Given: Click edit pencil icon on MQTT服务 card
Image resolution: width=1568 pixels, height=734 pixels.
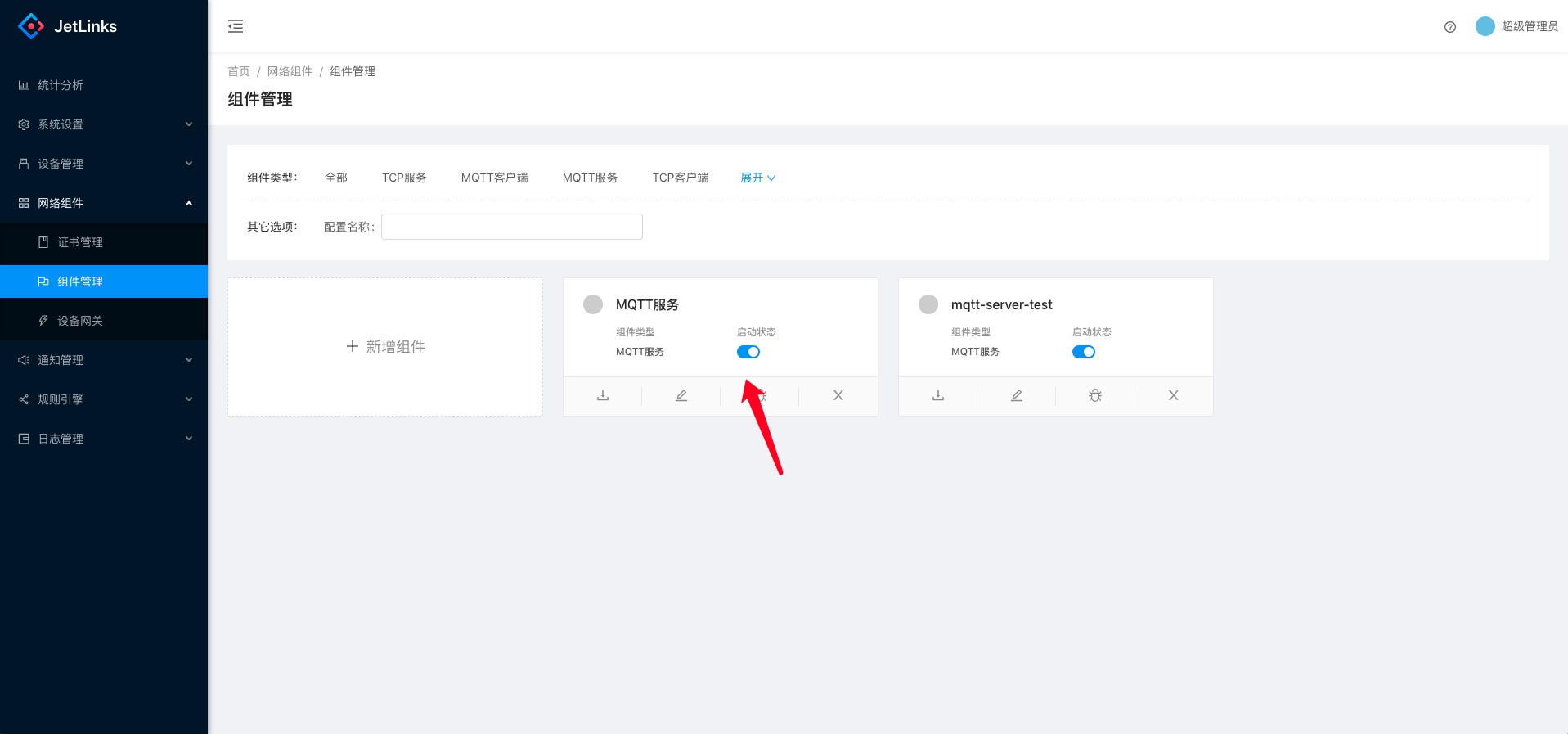Looking at the screenshot, I should 681,396.
